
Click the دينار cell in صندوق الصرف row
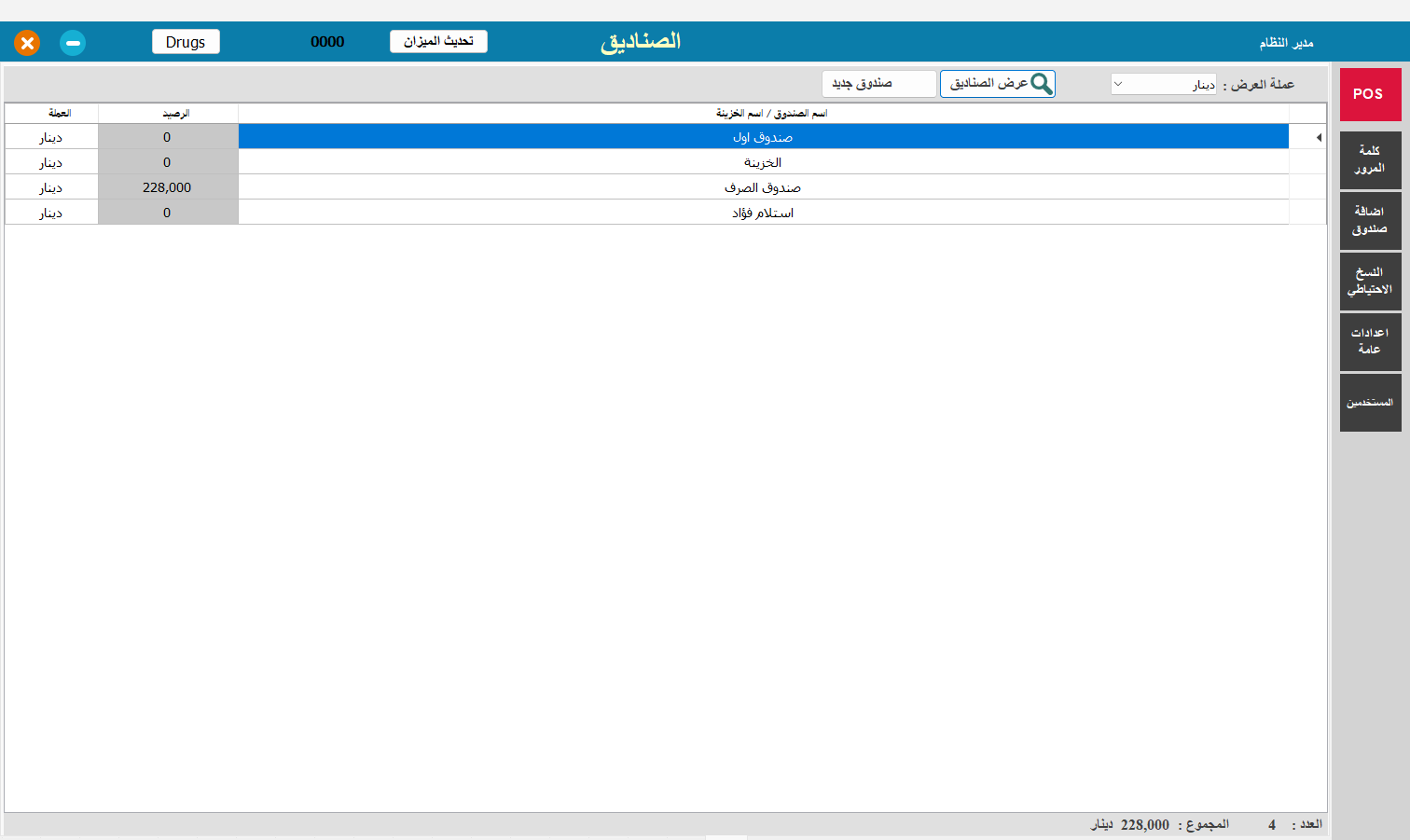point(51,187)
